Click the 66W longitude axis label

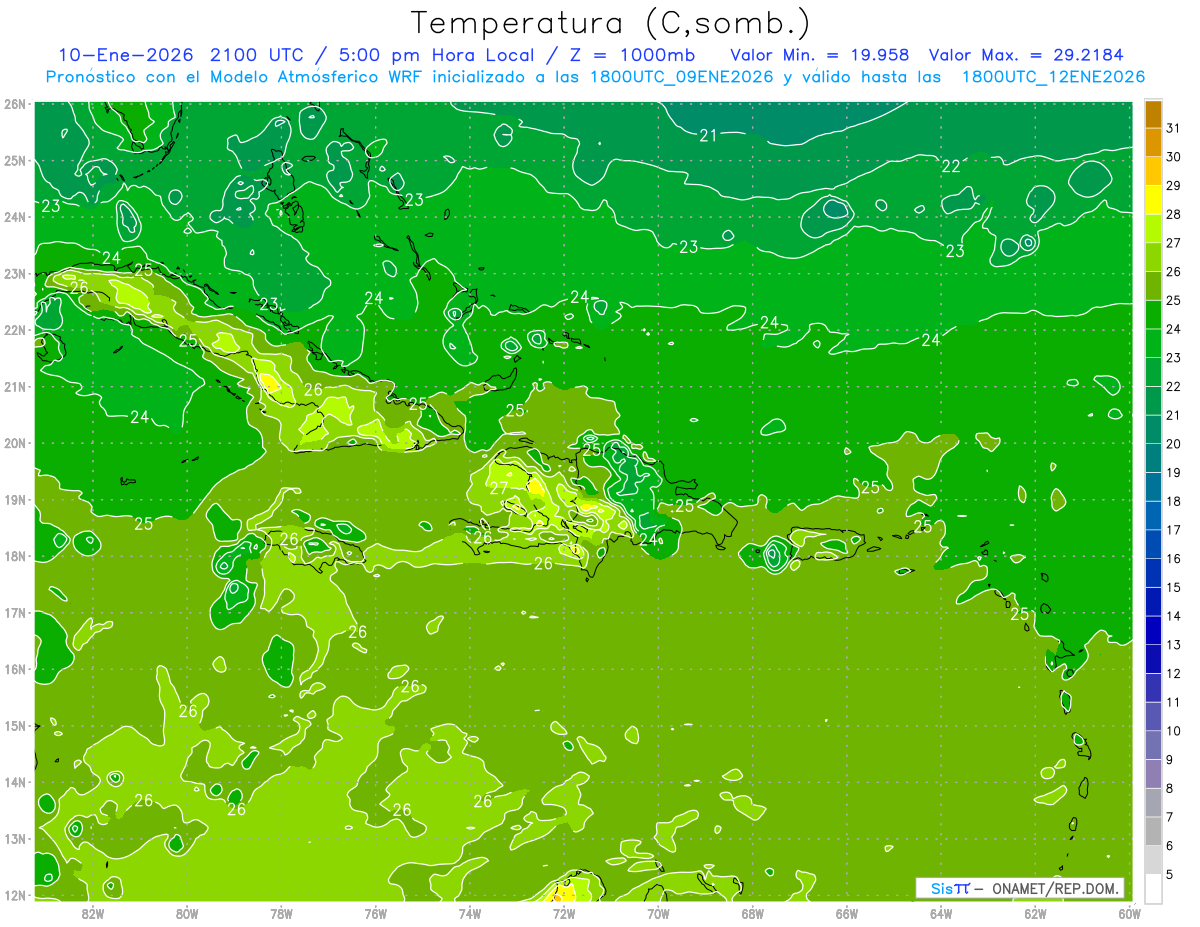[847, 913]
